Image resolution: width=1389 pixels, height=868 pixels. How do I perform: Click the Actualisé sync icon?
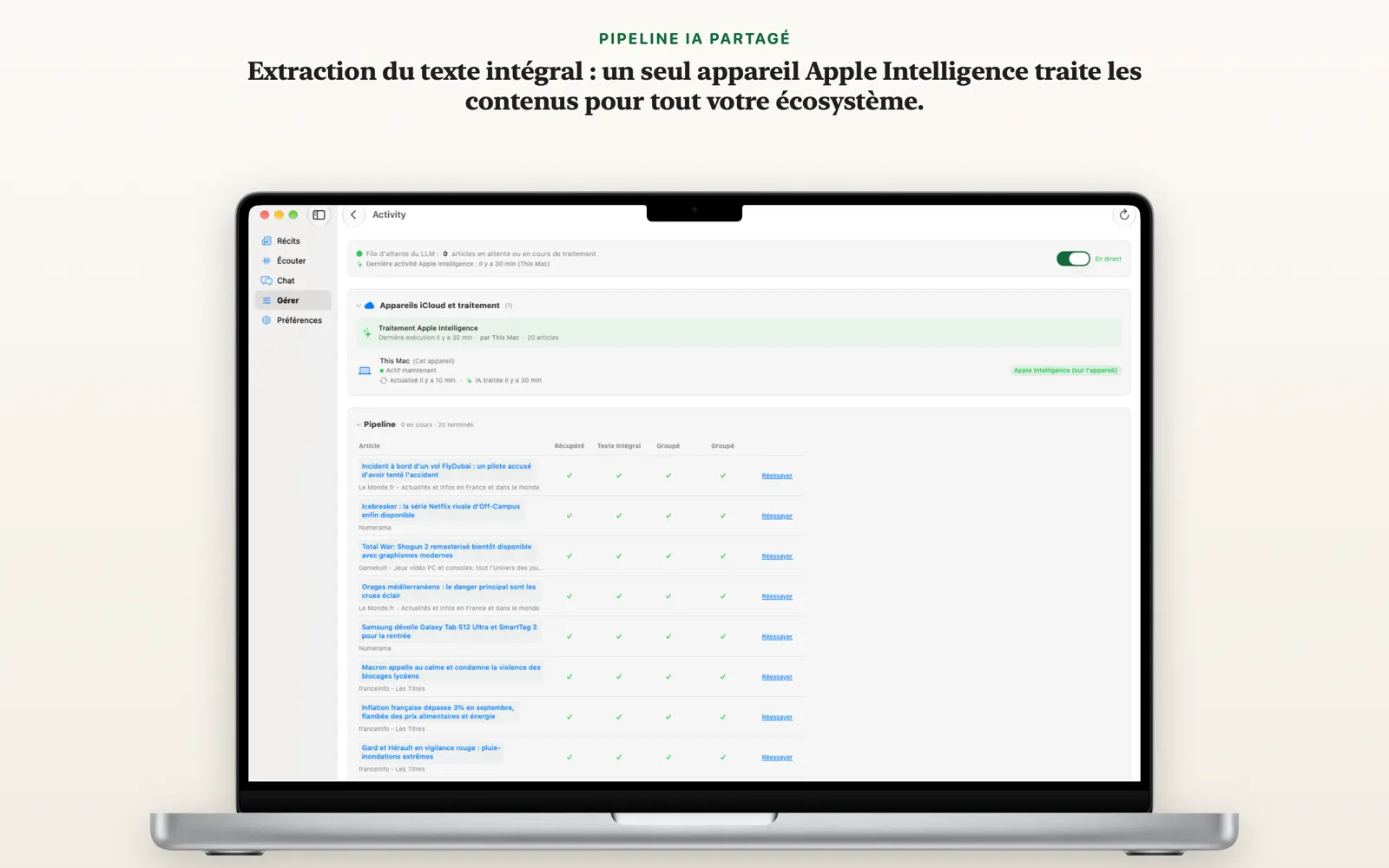coord(384,380)
